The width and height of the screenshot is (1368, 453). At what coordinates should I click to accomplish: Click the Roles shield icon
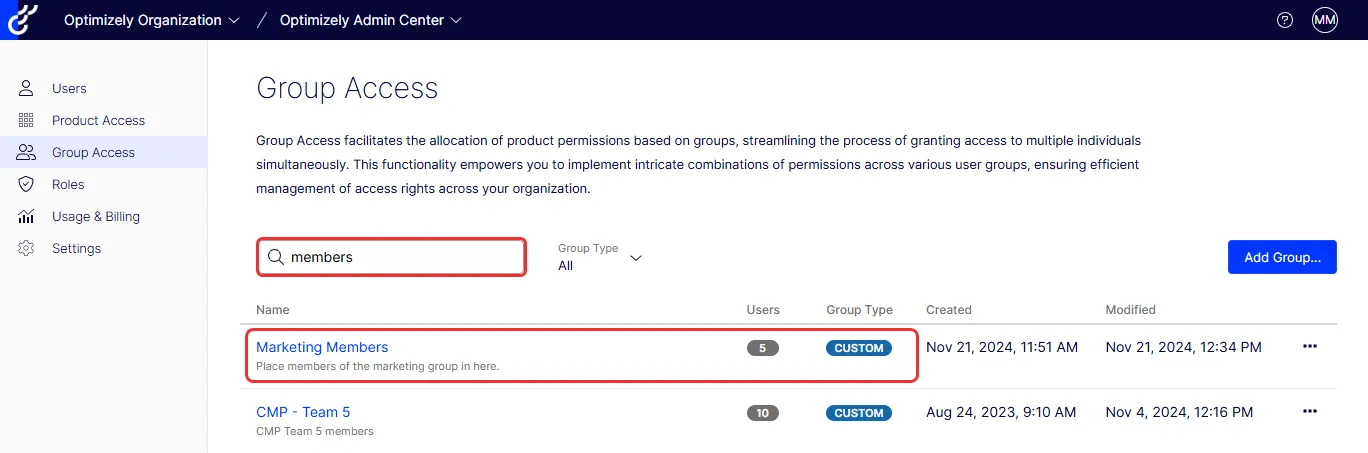[27, 184]
